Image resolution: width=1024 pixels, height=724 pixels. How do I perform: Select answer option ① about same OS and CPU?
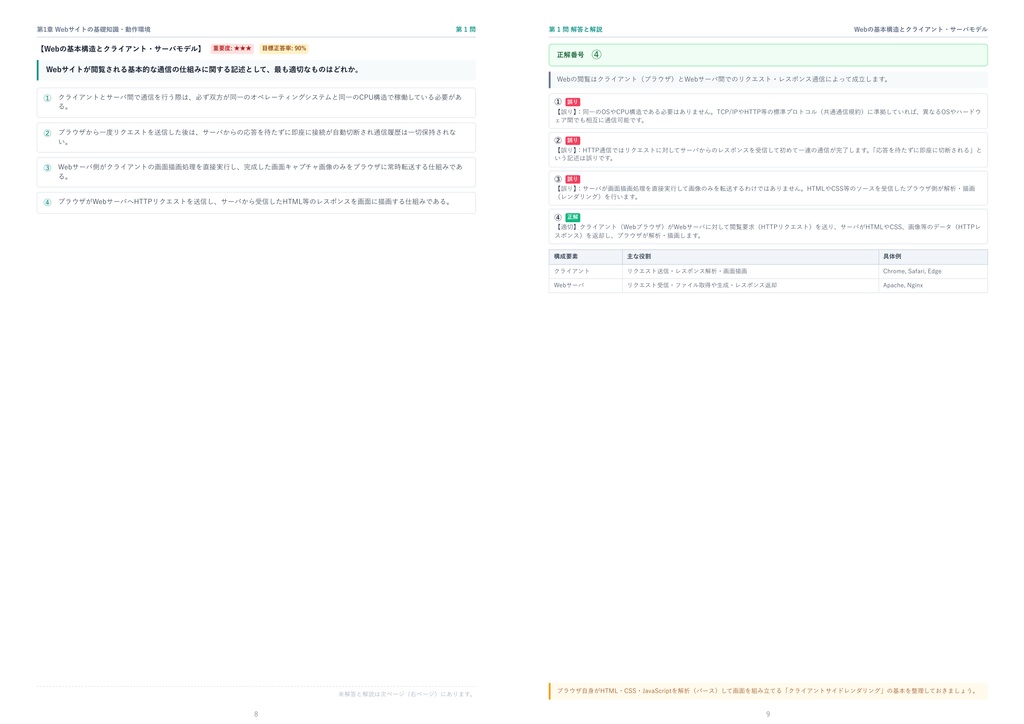tap(256, 102)
